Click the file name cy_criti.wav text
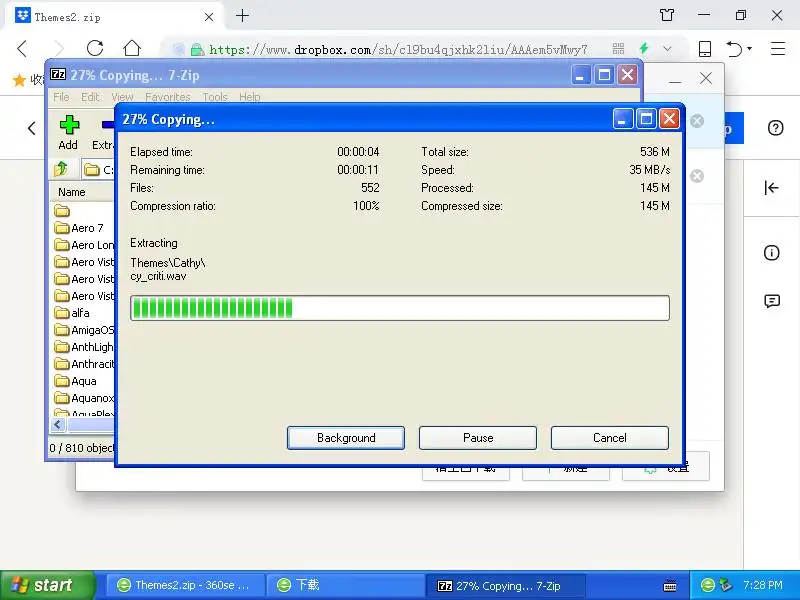Viewport: 800px width, 600px height. tap(158, 277)
